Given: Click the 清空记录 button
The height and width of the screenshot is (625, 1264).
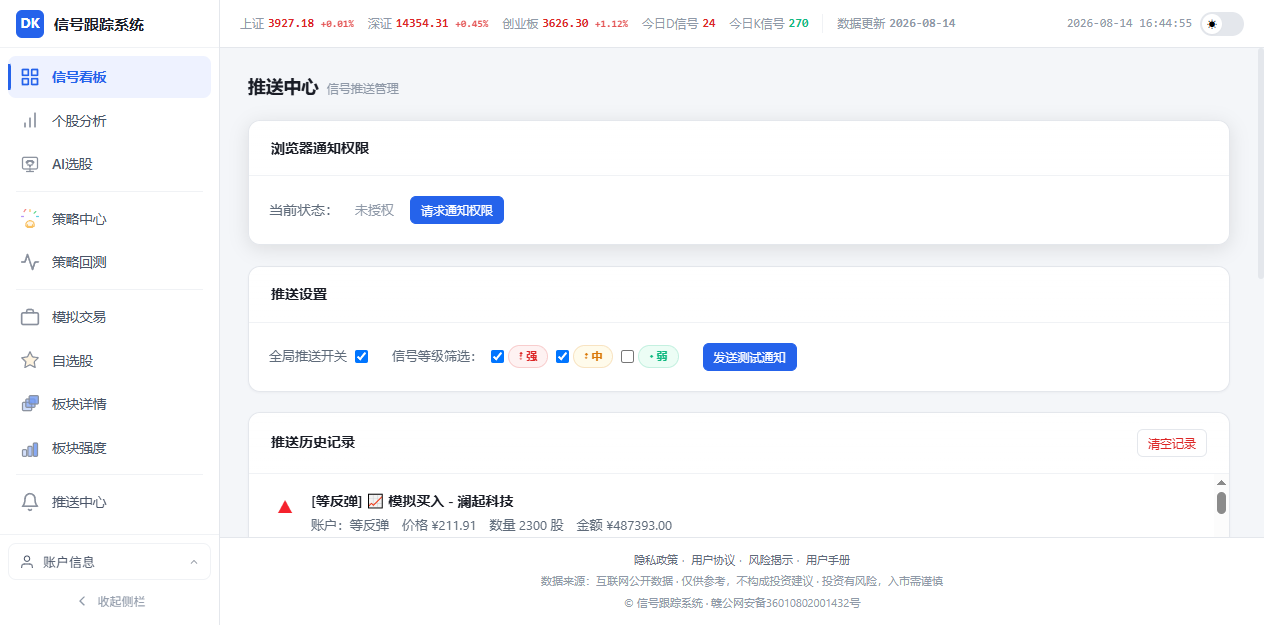Looking at the screenshot, I should [1172, 443].
